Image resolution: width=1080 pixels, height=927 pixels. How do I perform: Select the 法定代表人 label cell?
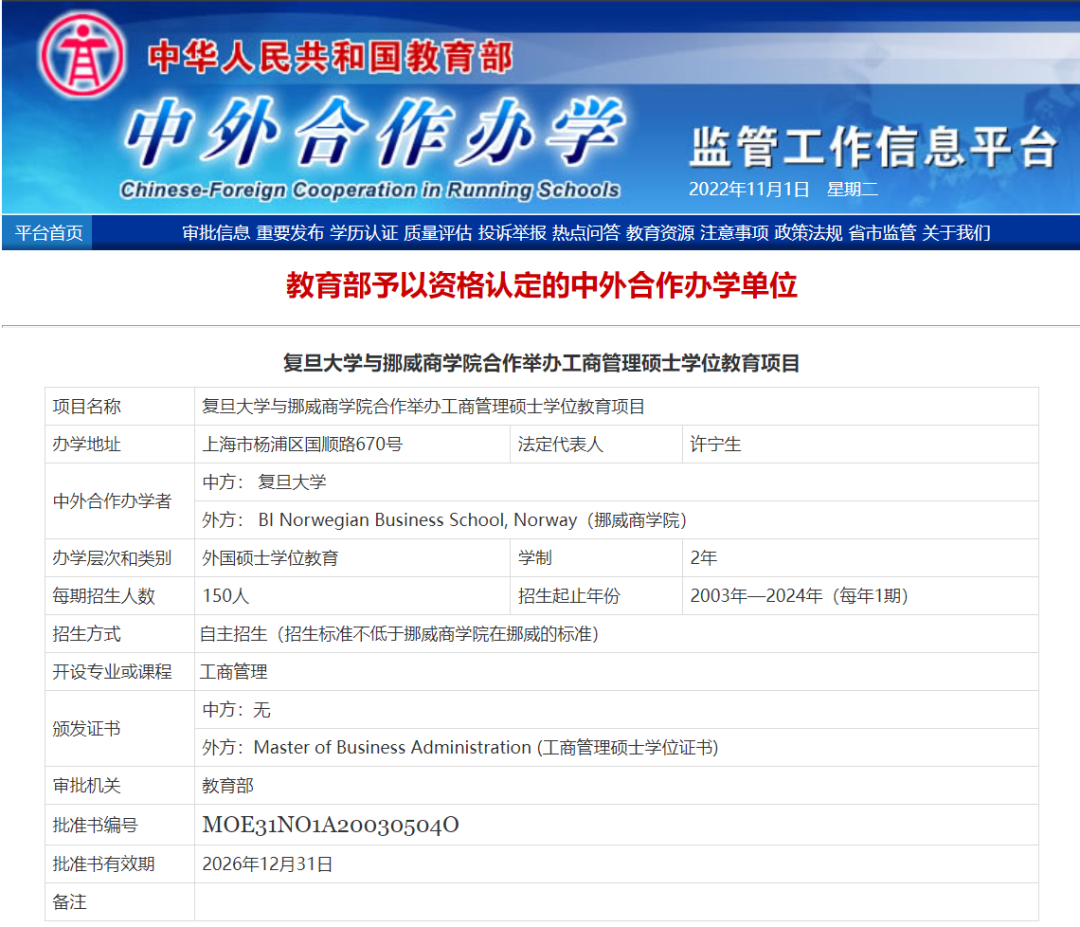click(596, 444)
